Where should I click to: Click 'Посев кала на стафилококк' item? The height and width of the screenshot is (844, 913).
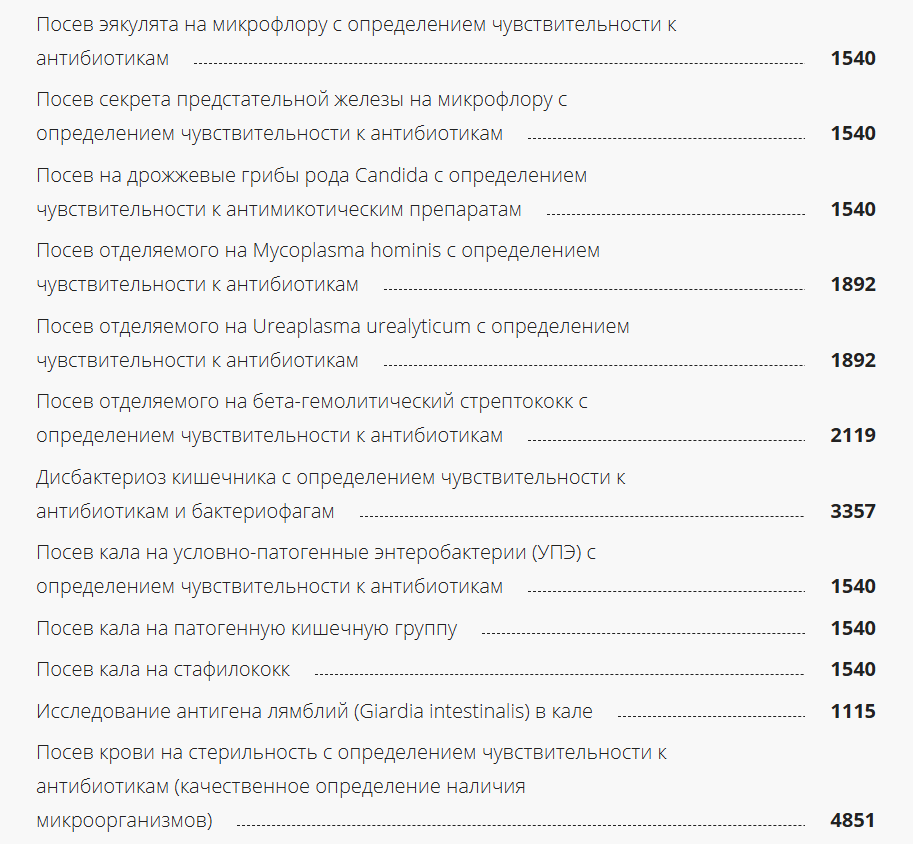(x=163, y=670)
